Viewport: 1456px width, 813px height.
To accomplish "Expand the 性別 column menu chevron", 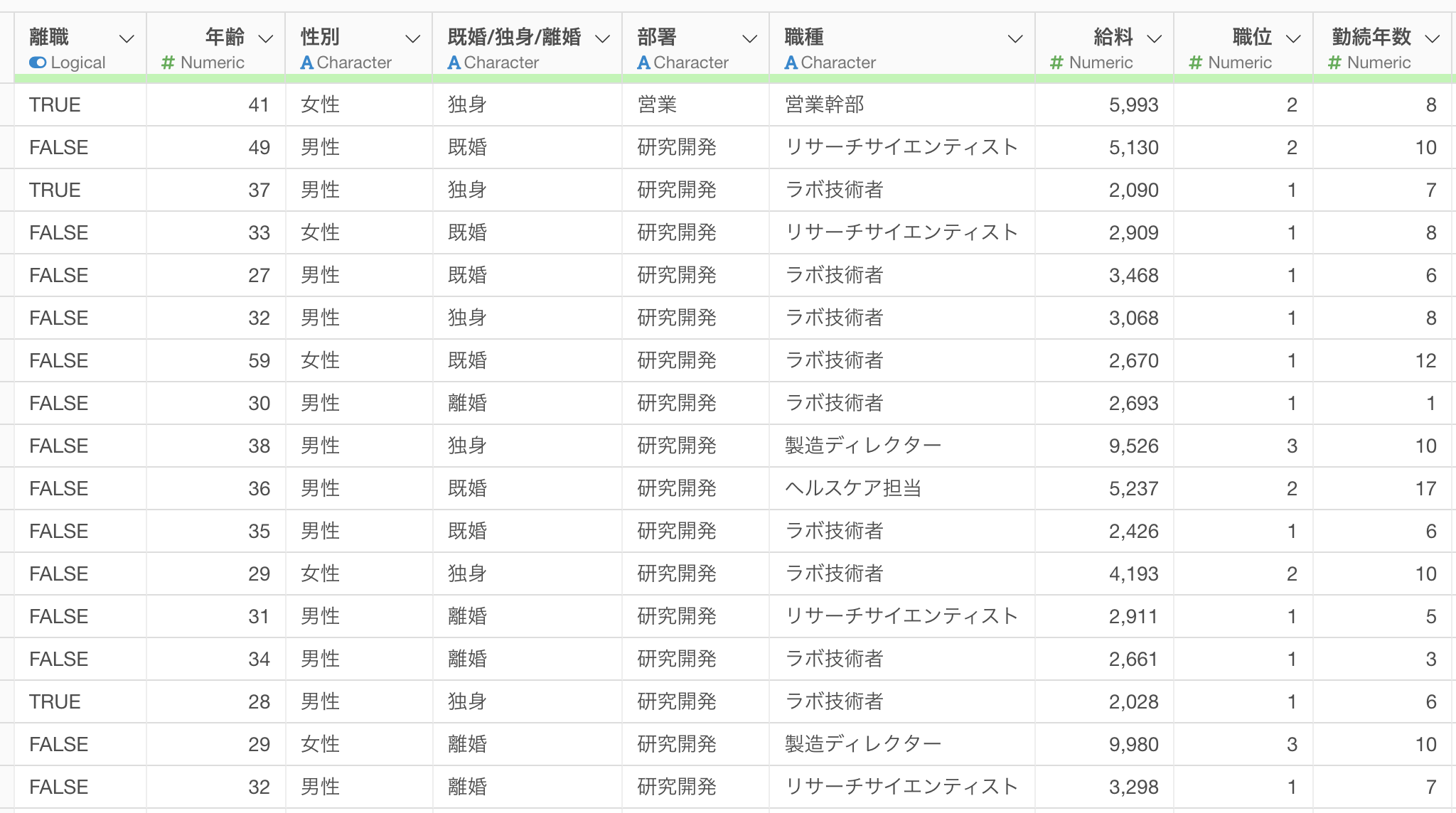I will click(412, 38).
